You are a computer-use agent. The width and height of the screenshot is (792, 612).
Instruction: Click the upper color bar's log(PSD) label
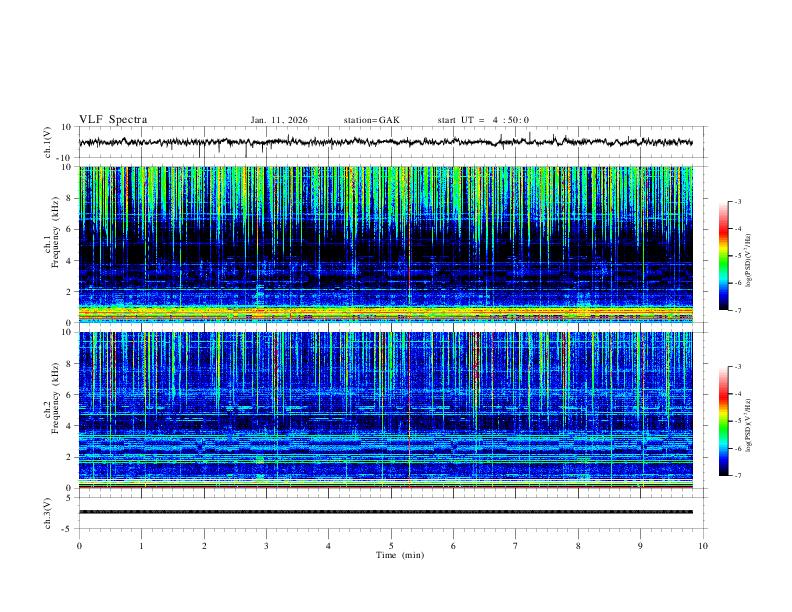click(749, 260)
